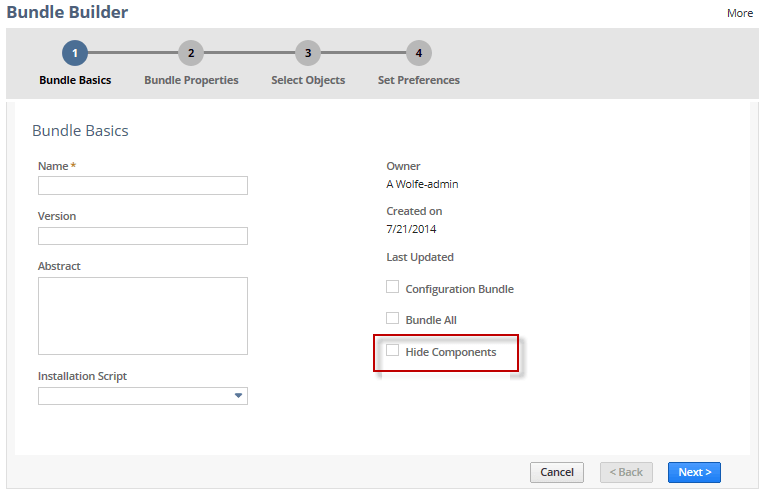Focus the Name input field
This screenshot has width=762, height=492.
[143, 185]
